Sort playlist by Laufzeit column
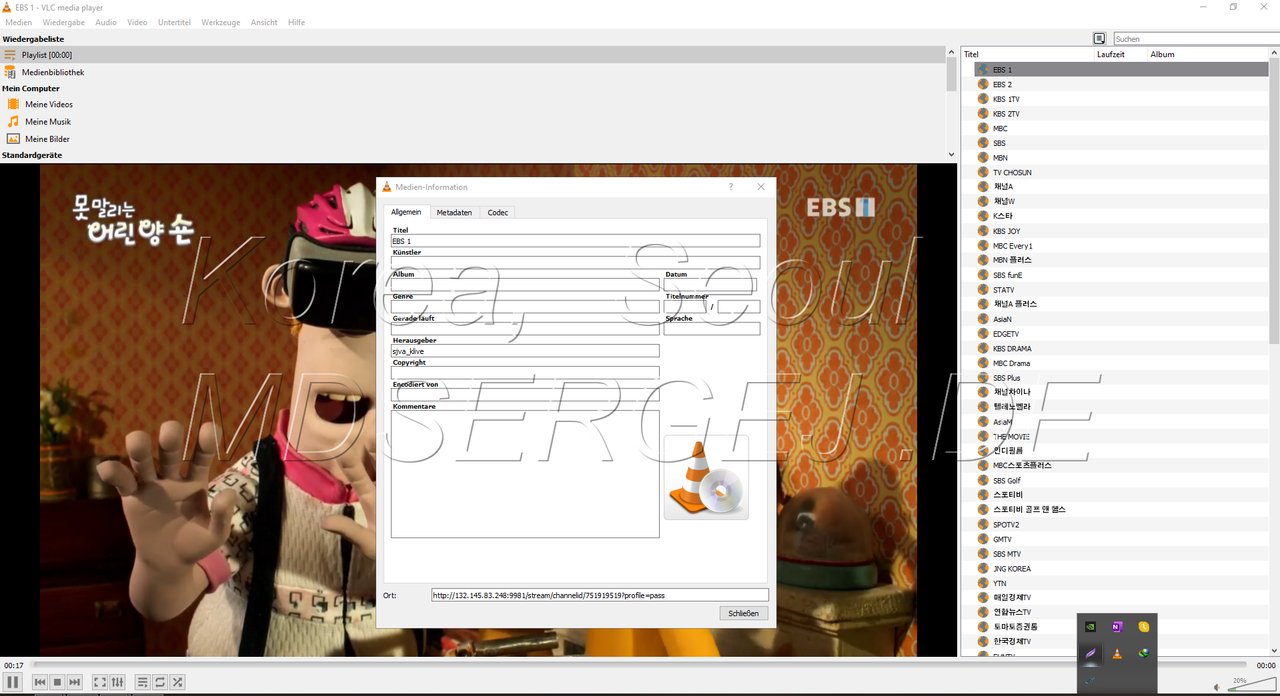 (x=1121, y=54)
